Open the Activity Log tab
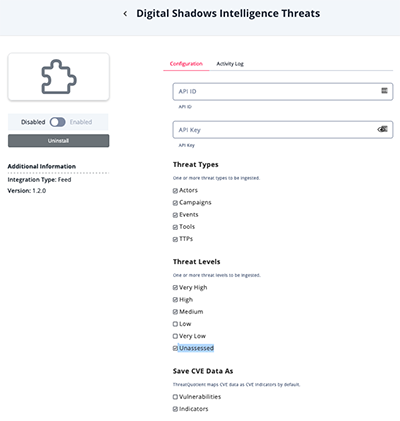This screenshot has width=400, height=421. 230,64
